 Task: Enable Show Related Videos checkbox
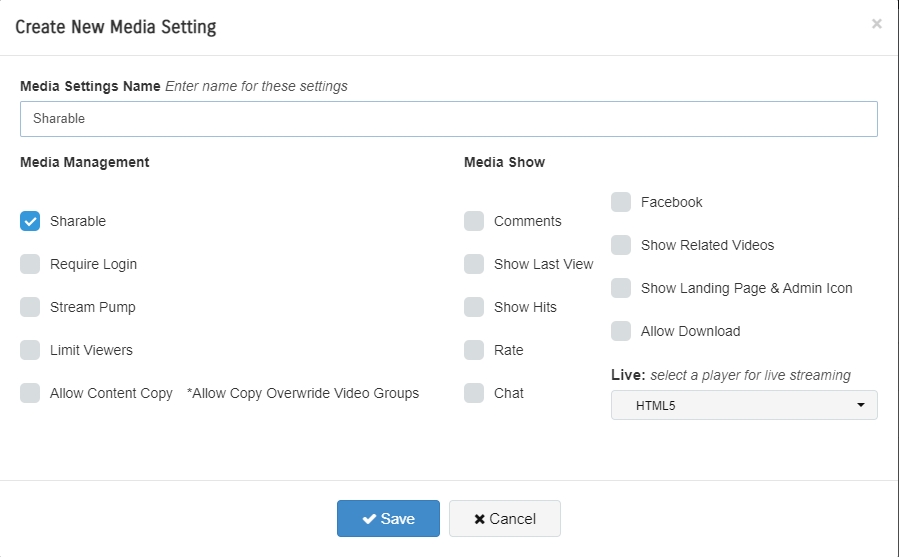[621, 245]
